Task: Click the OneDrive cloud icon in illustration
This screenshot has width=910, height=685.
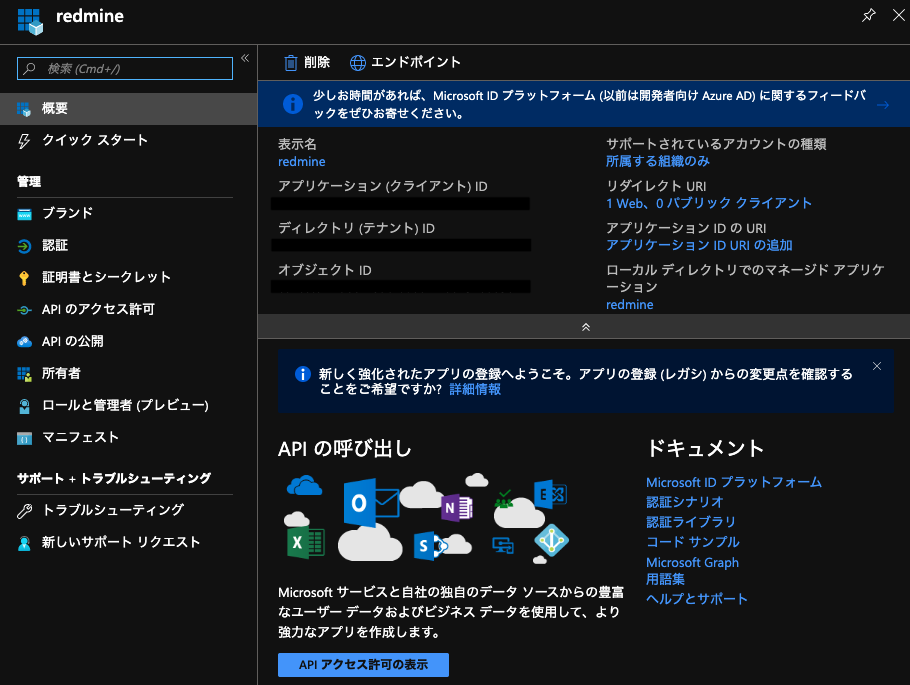Action: tap(304, 485)
